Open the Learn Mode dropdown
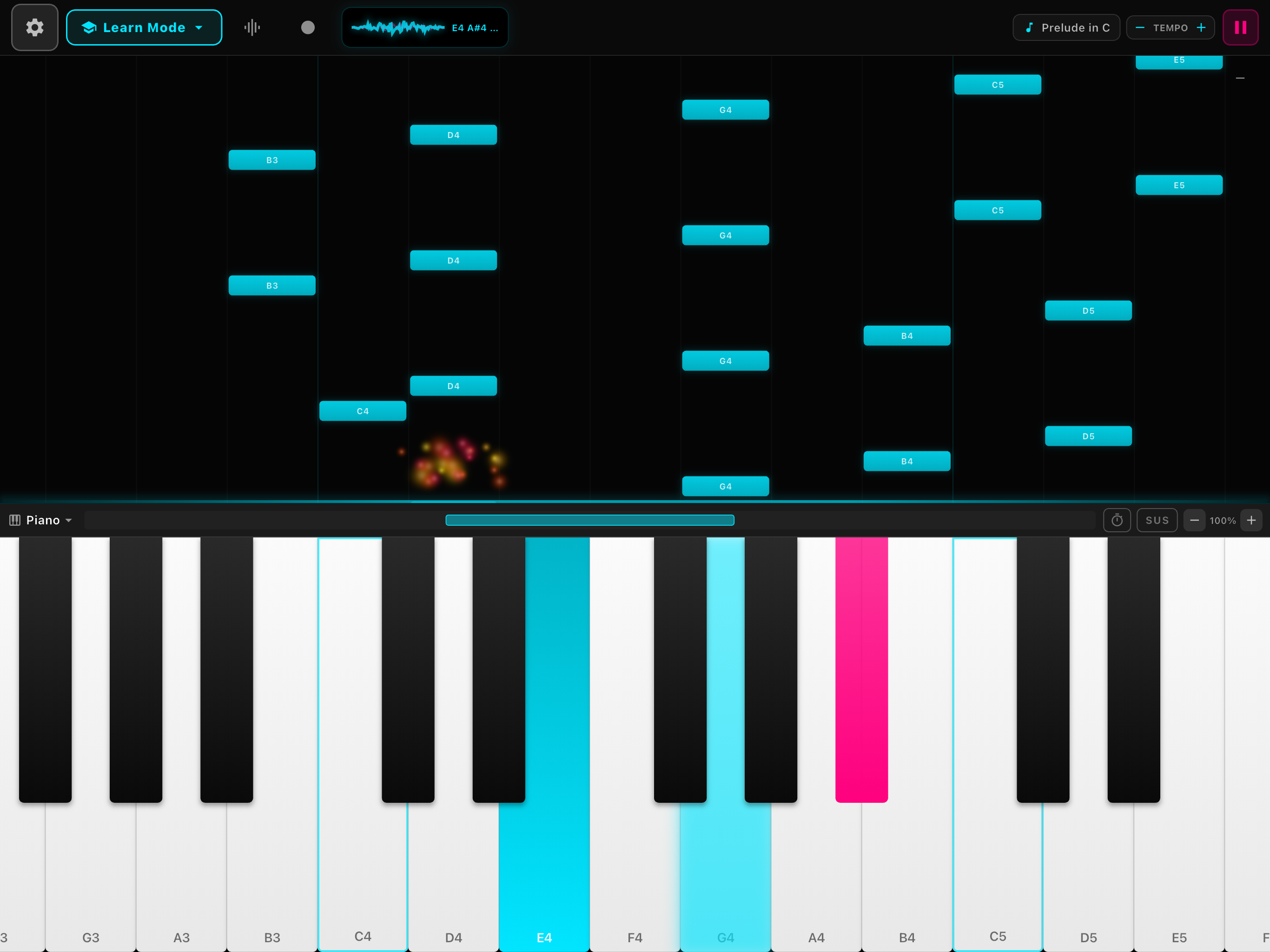The image size is (1270, 952). point(144,27)
